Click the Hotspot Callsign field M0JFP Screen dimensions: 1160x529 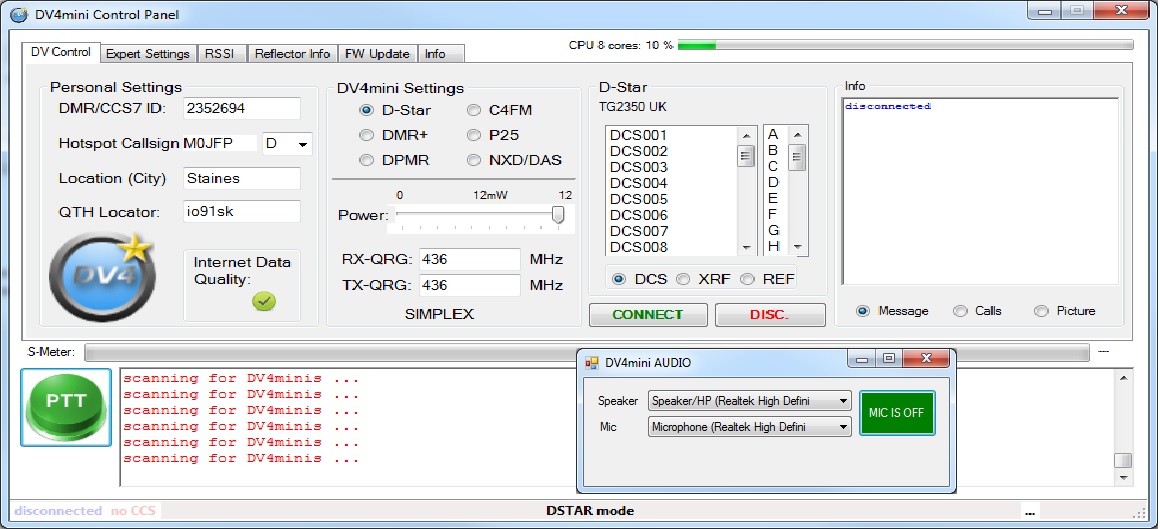click(x=220, y=144)
